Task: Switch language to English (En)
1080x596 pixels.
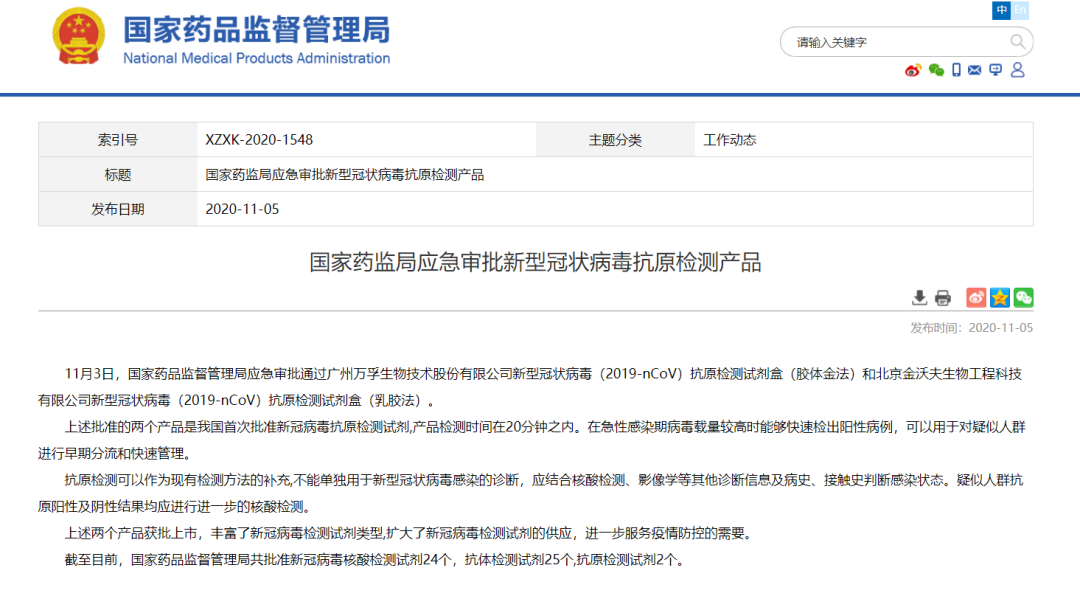Action: coord(1020,11)
